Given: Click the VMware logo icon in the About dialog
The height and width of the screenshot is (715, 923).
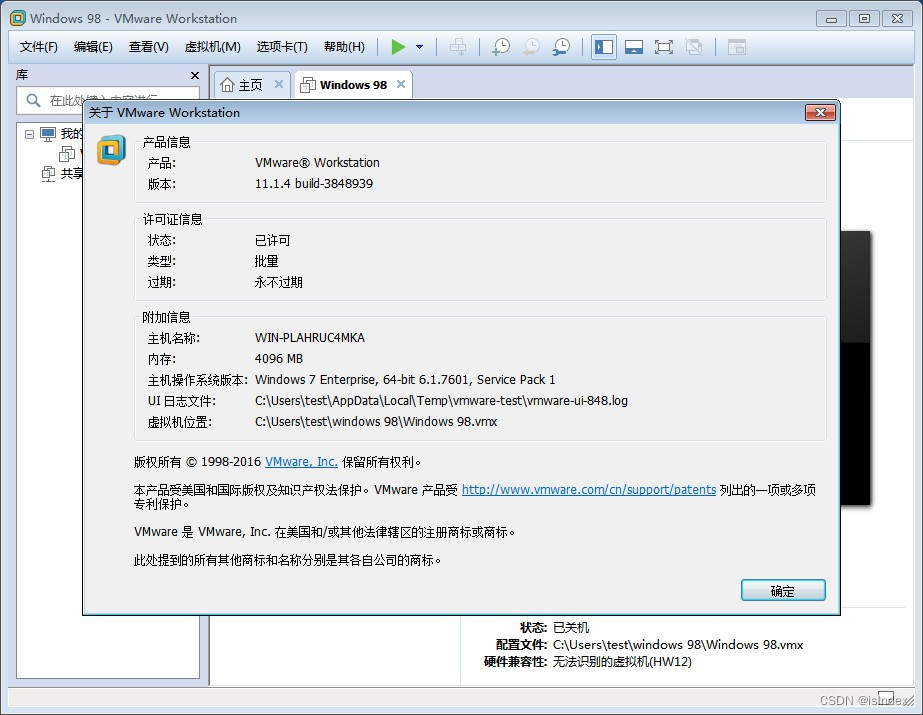Looking at the screenshot, I should [112, 150].
